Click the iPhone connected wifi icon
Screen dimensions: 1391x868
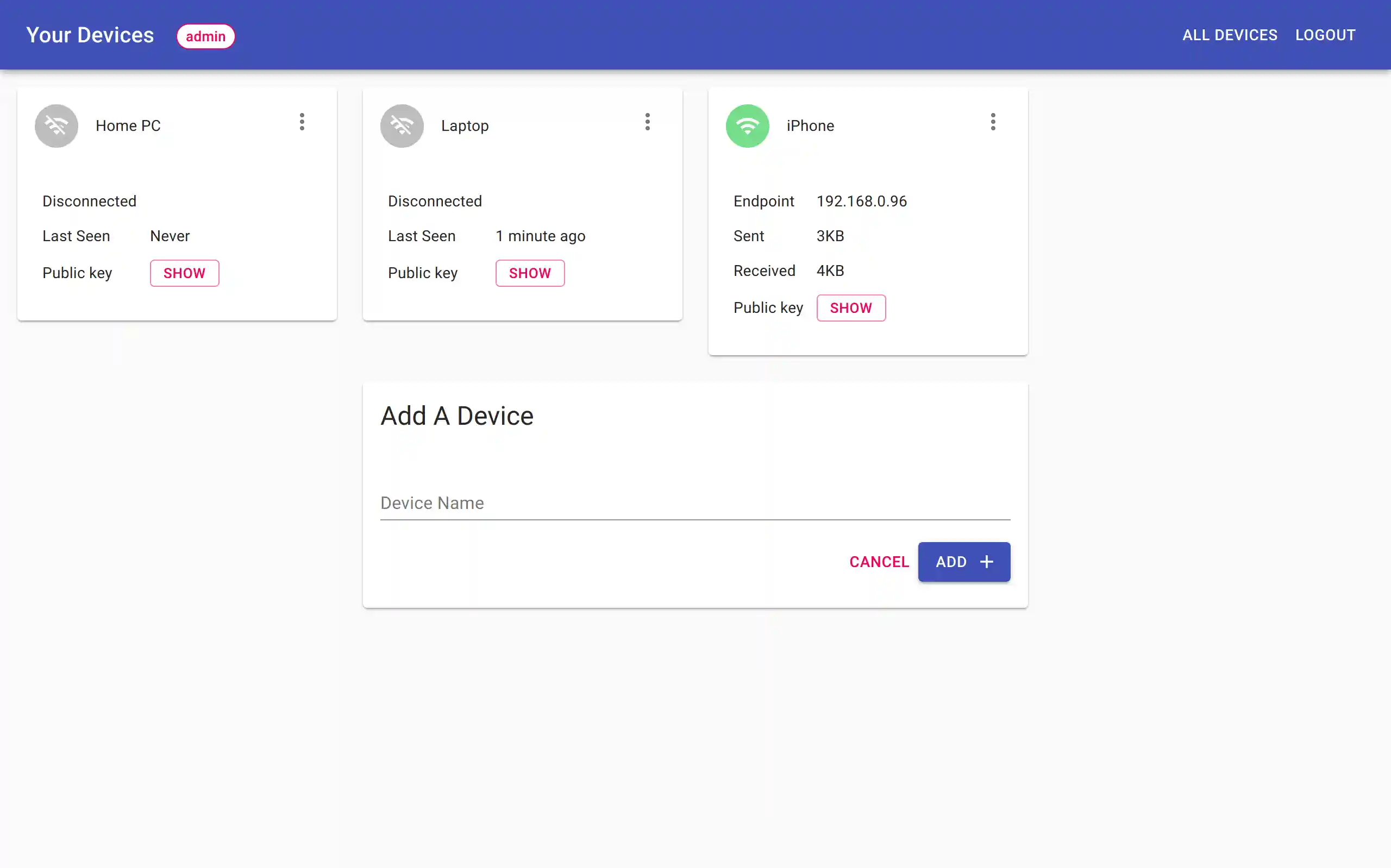748,125
